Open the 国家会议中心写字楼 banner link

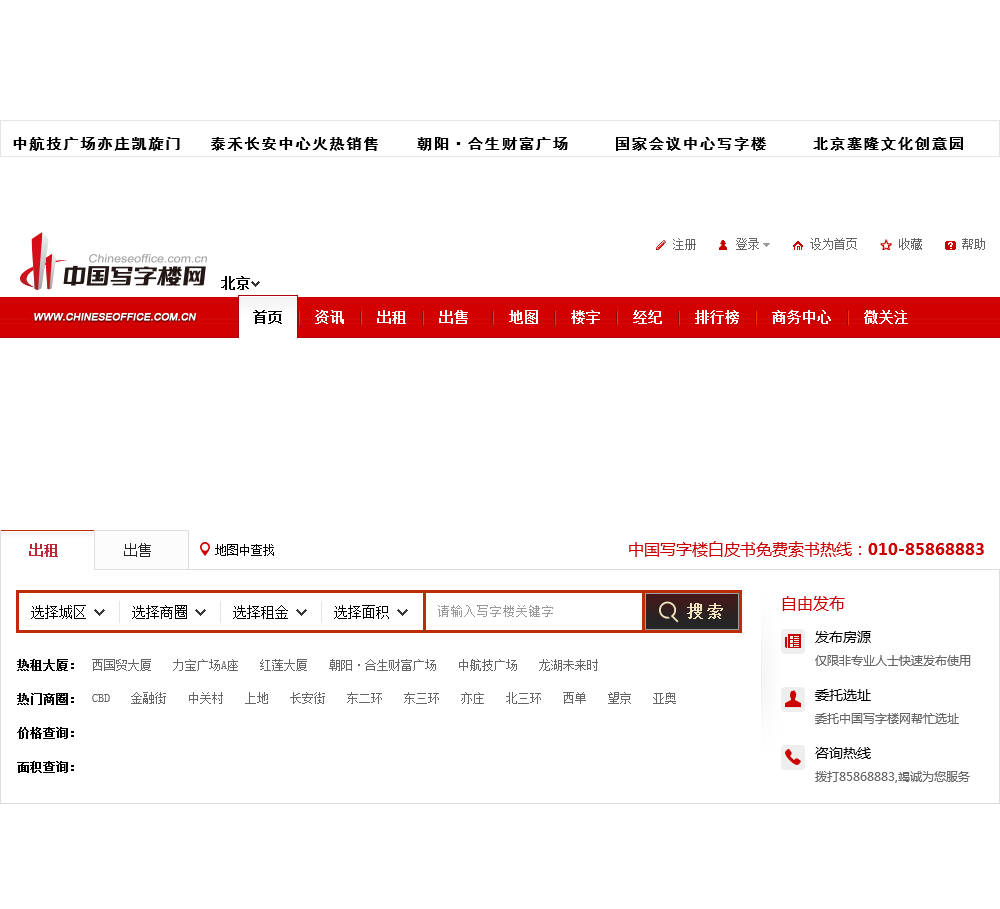click(x=691, y=144)
